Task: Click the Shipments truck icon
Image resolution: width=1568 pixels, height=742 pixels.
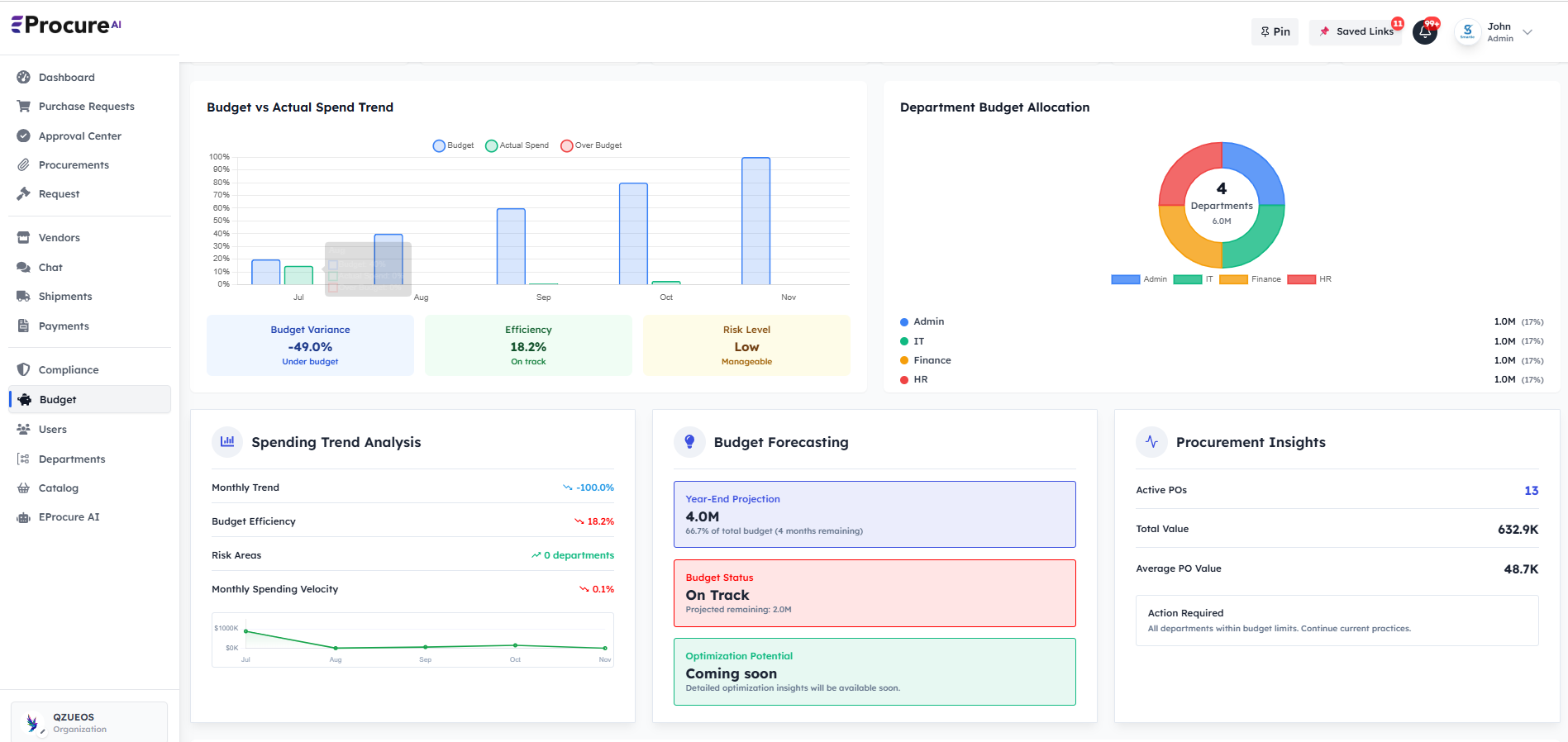Action: coord(23,297)
